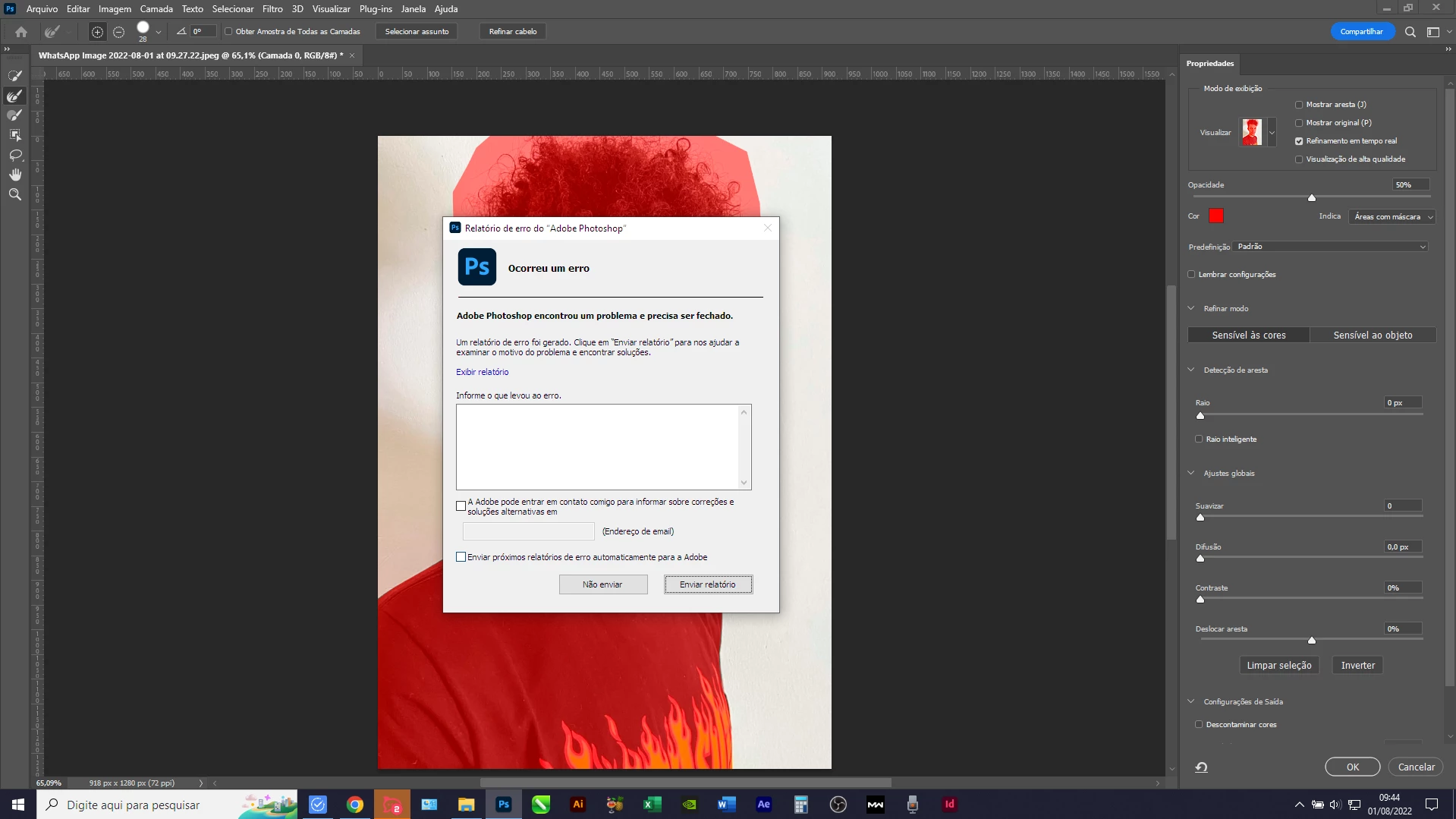Select the Lasso tool
Viewport: 1456px width, 819px height.
[14, 155]
